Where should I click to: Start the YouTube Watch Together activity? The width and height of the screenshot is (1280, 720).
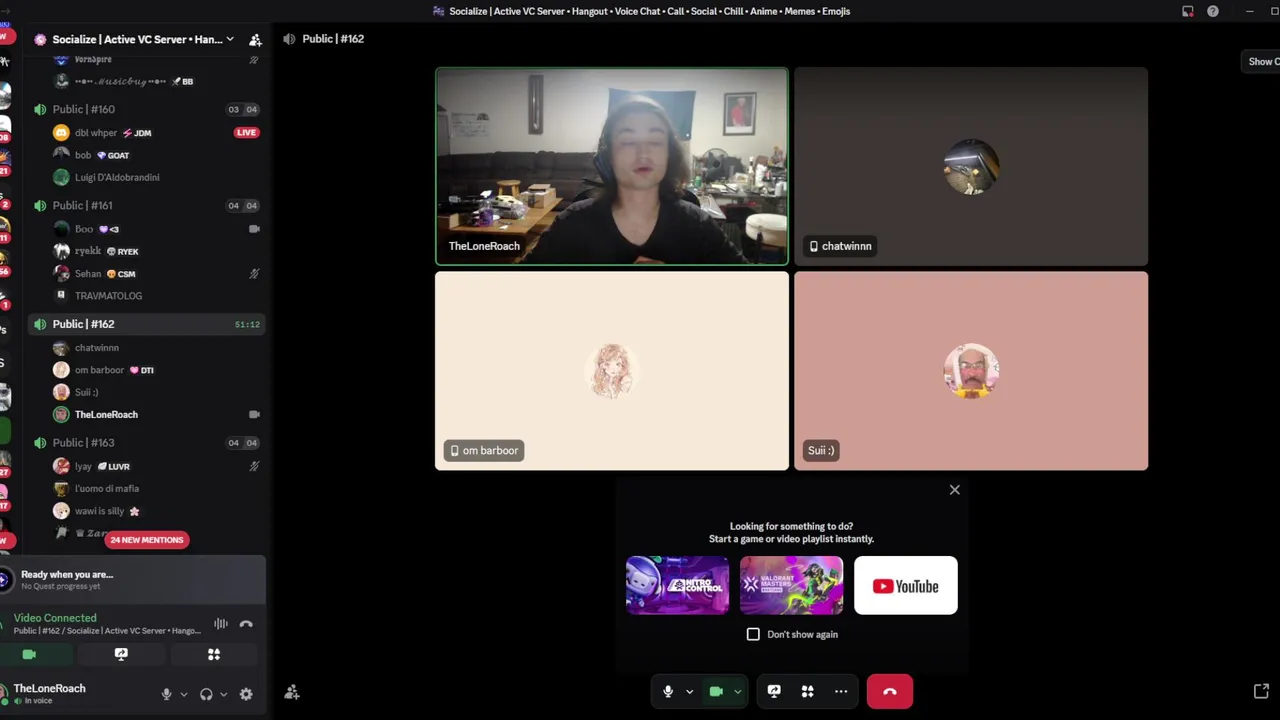coord(906,586)
